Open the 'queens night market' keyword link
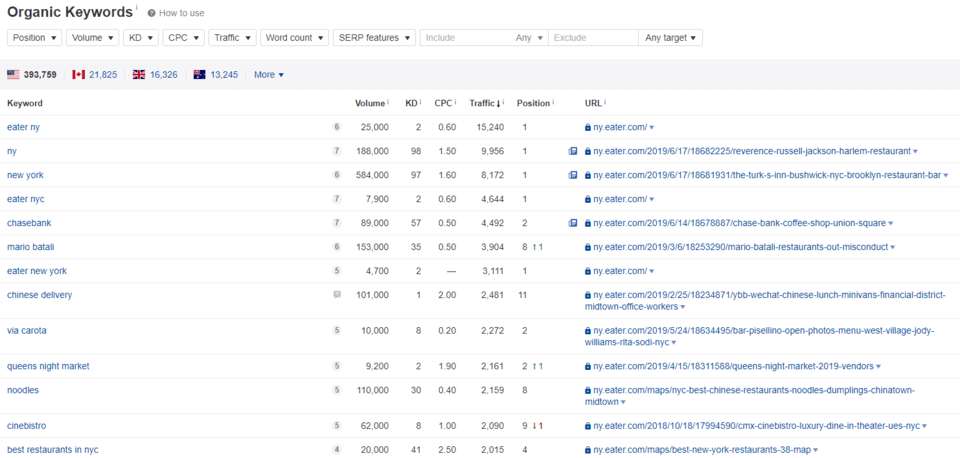 pyautogui.click(x=48, y=366)
